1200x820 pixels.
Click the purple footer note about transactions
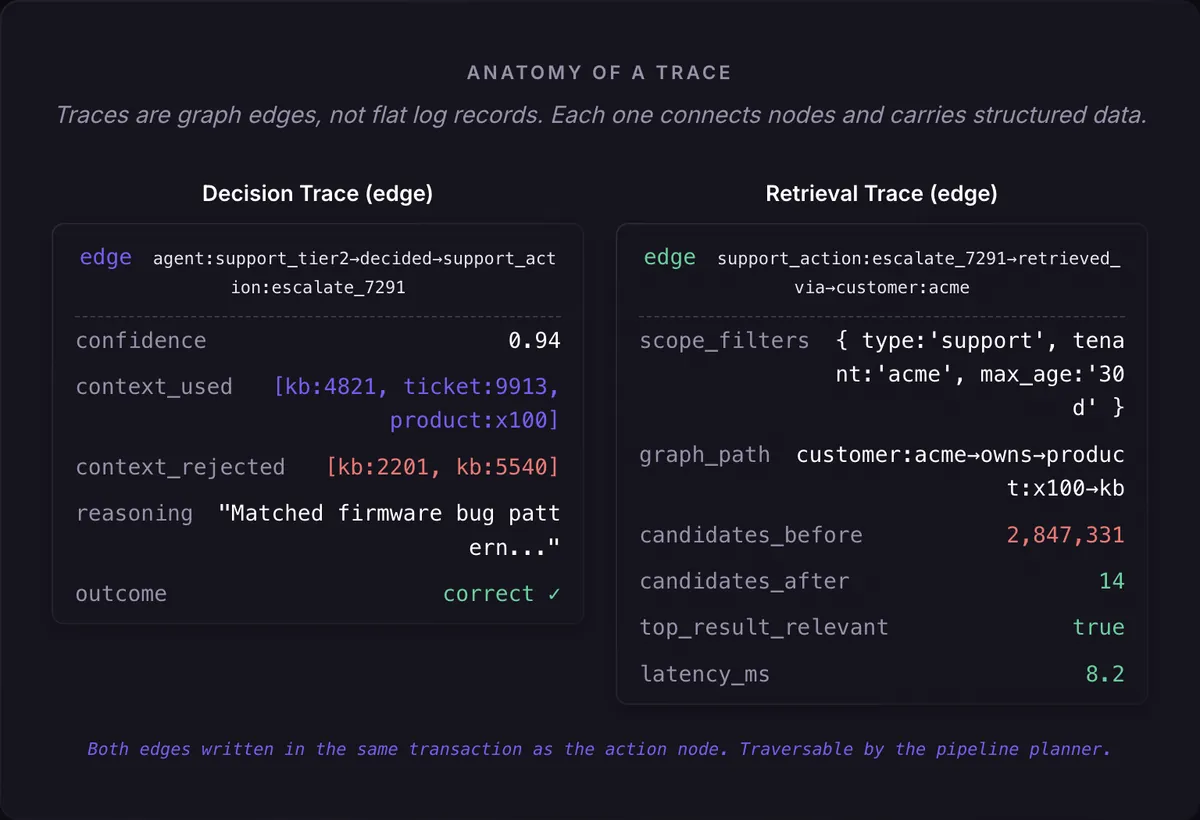click(x=599, y=749)
